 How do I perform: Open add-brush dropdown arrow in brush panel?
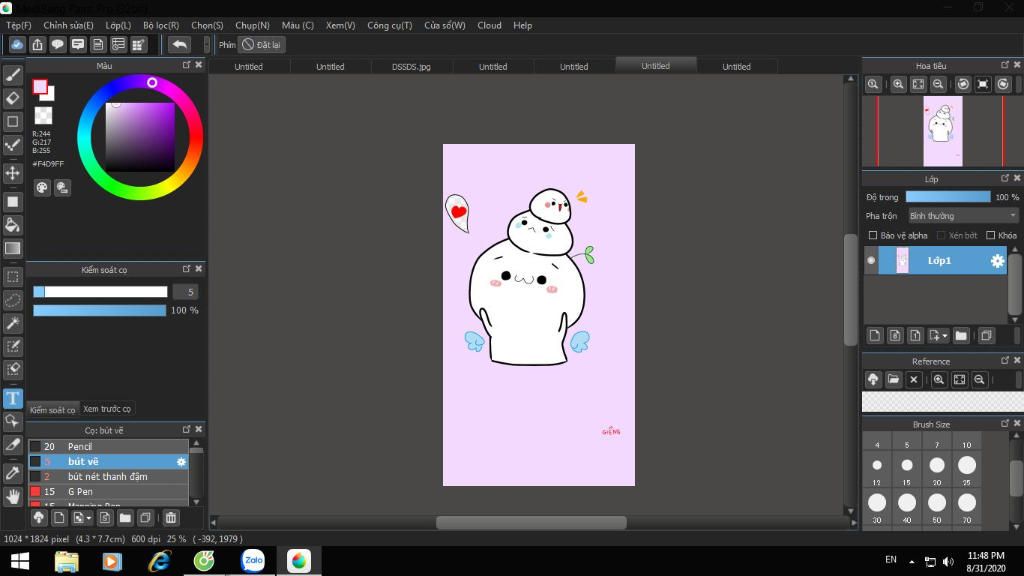(89, 518)
